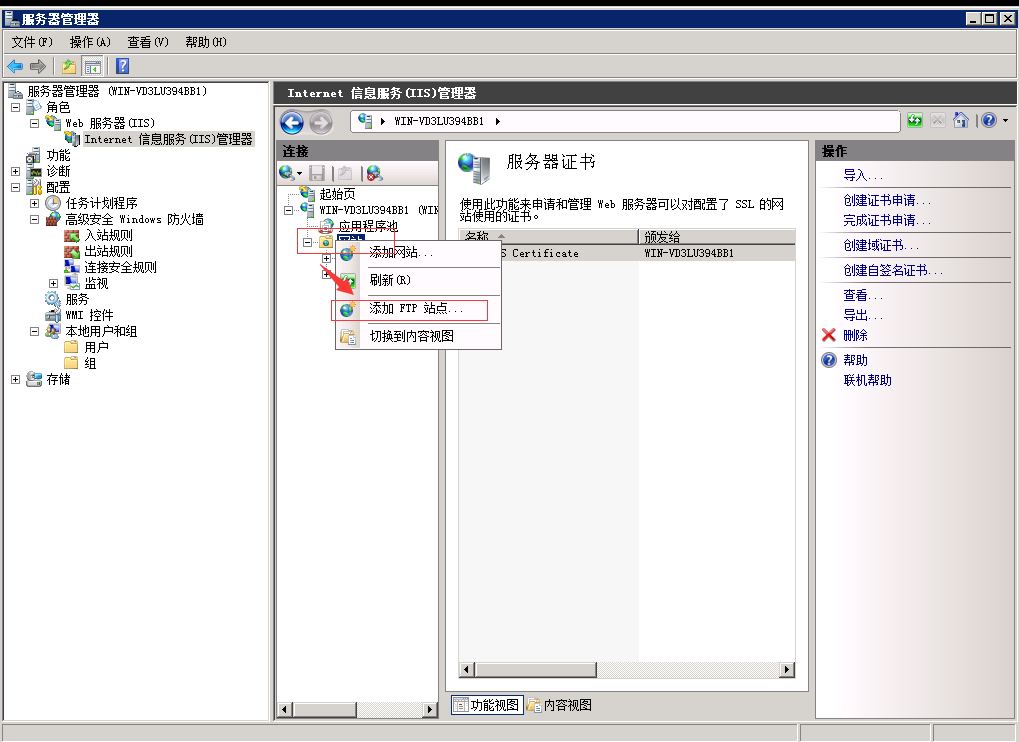Expand the 存储 tree node
The image size is (1019, 742).
[x=16, y=379]
